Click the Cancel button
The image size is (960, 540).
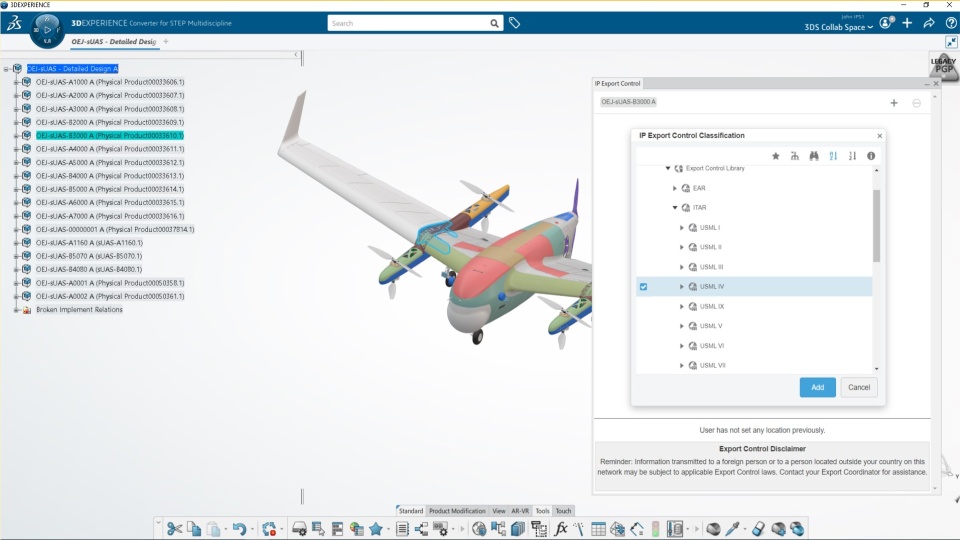859,388
